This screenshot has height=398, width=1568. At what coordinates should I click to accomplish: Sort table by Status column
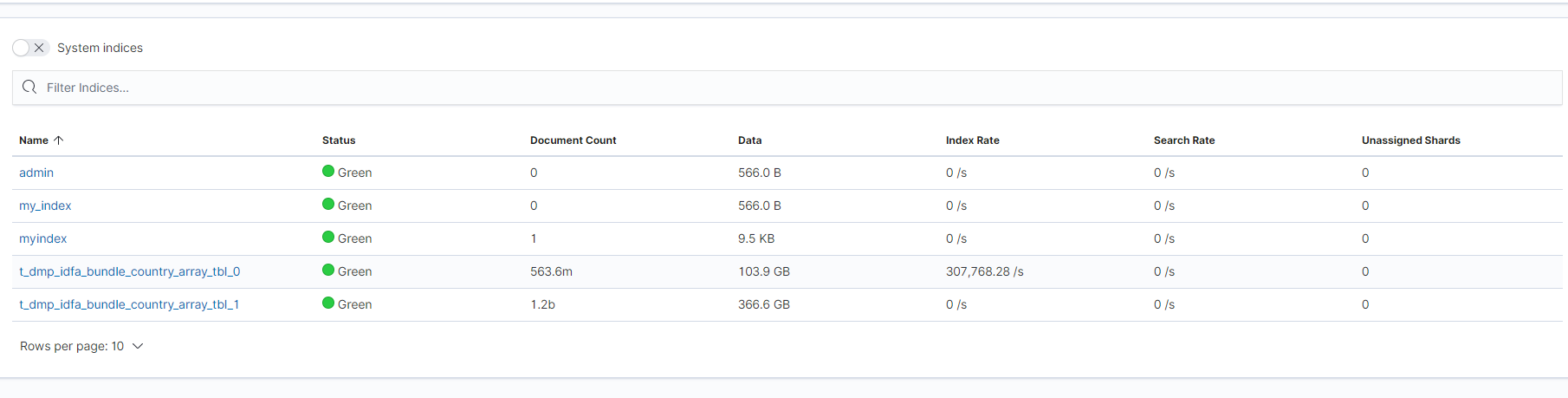tap(339, 140)
